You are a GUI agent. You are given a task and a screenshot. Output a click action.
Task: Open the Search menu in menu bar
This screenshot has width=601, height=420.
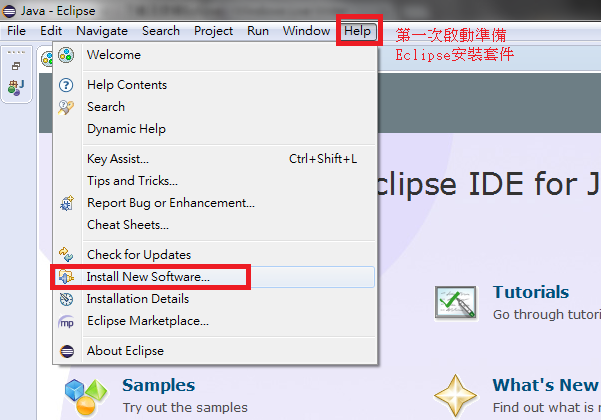pos(161,31)
